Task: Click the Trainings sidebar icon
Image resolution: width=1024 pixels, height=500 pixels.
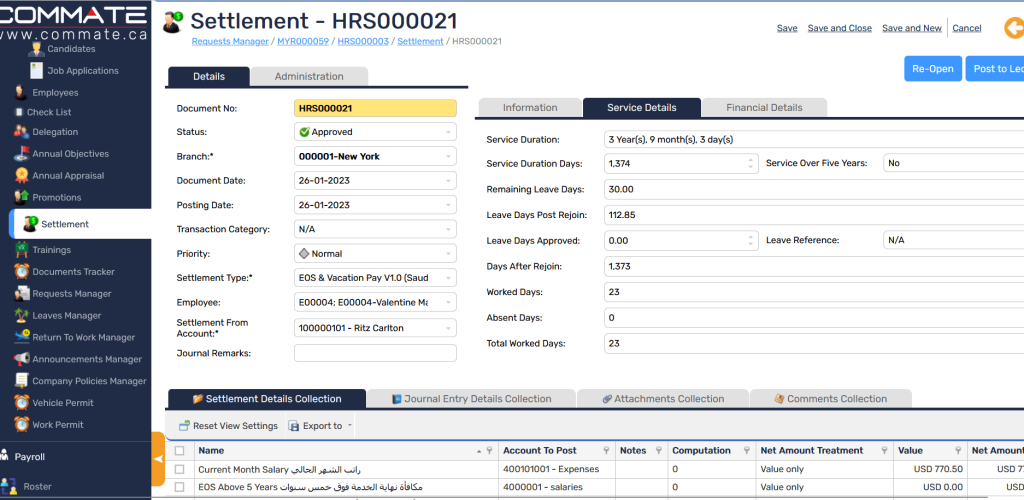Action: point(21,250)
